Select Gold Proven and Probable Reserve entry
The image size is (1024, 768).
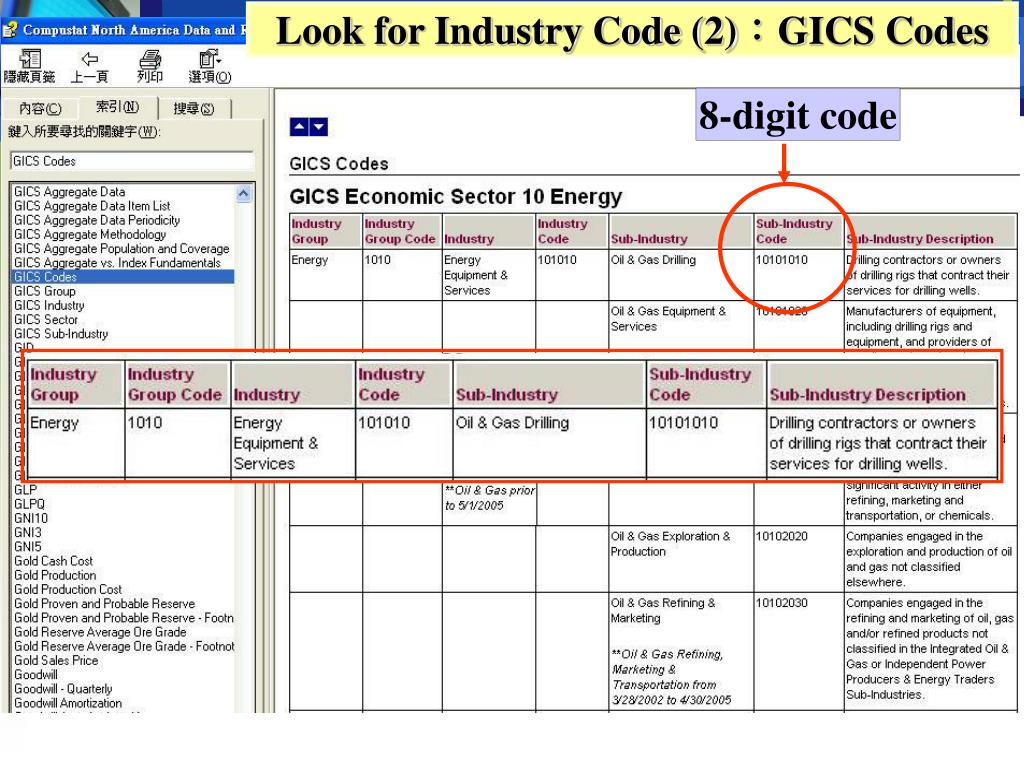(104, 604)
